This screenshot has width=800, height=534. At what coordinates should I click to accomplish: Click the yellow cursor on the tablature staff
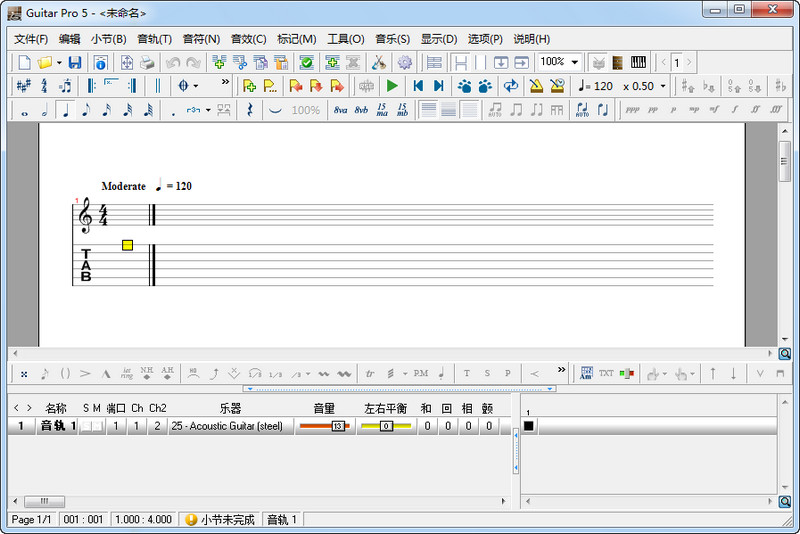(x=128, y=245)
